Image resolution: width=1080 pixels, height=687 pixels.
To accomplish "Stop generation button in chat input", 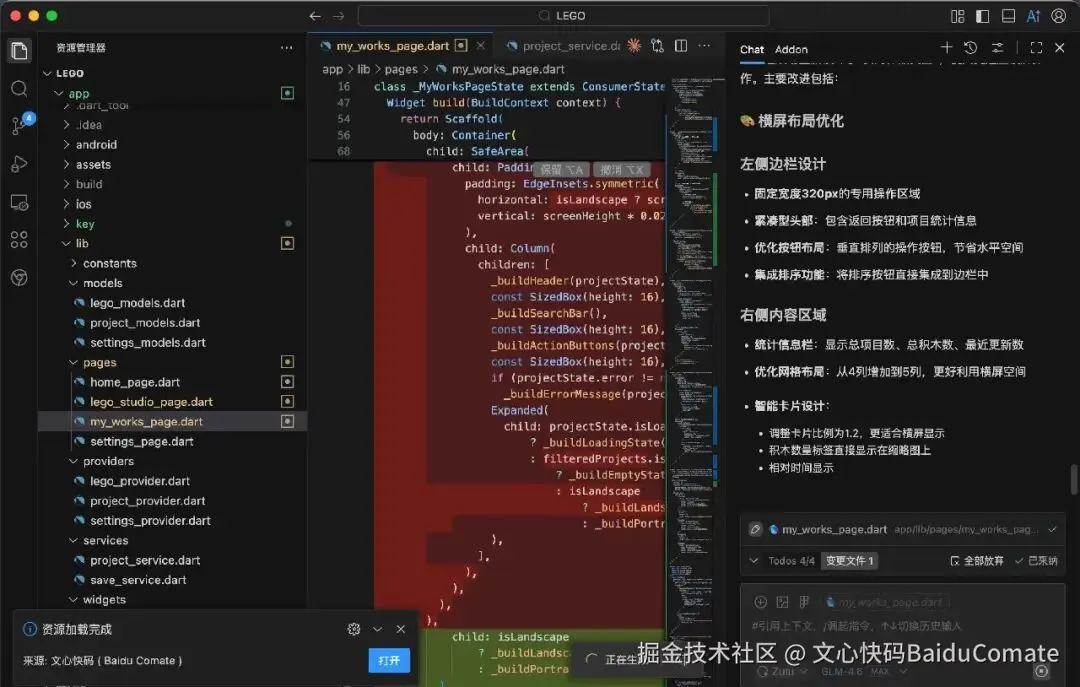I will click(1041, 670).
